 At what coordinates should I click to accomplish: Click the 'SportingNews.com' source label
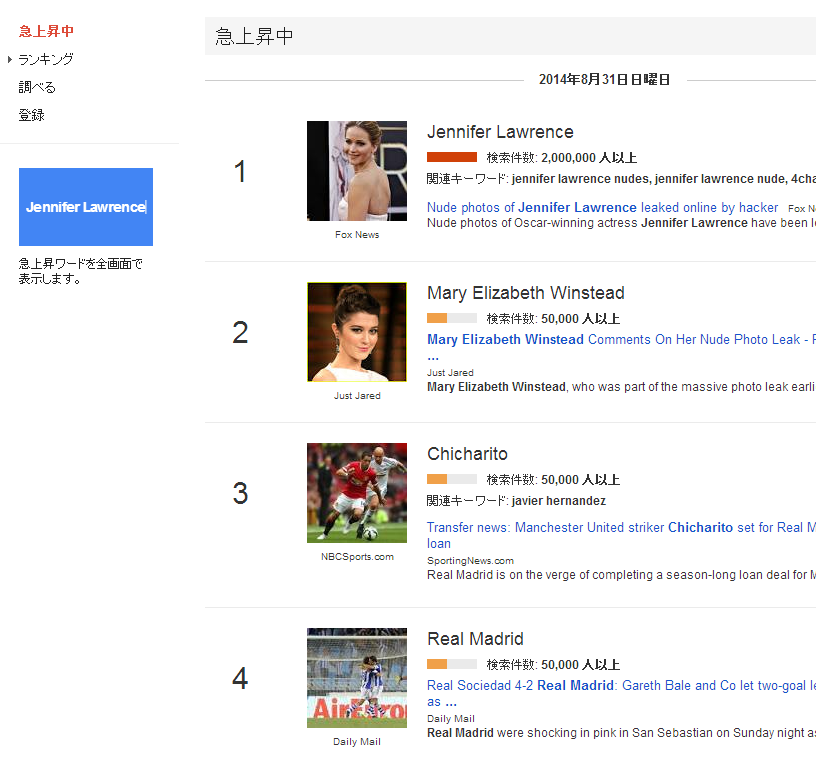470,561
